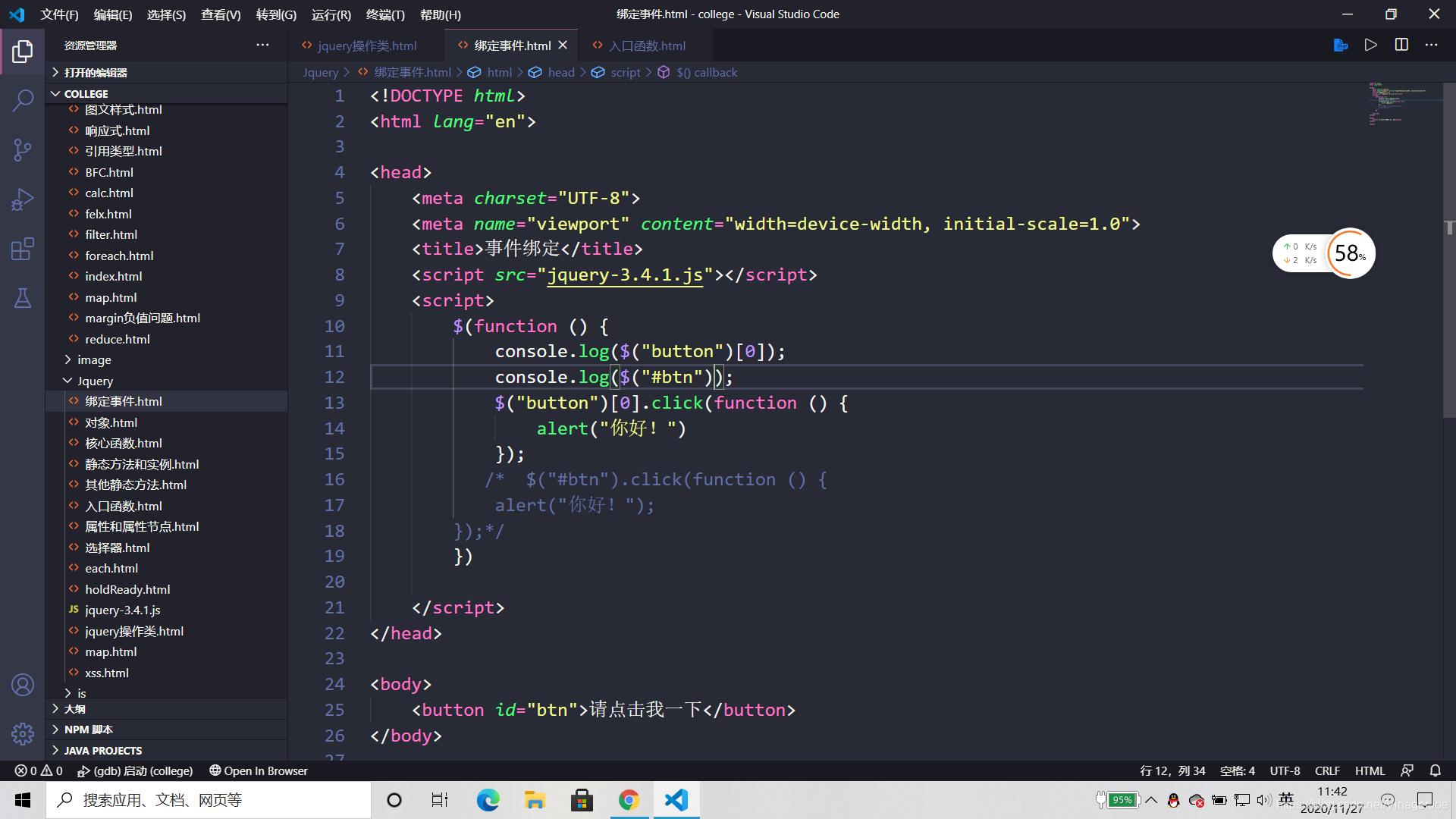The height and width of the screenshot is (819, 1456).
Task: Click the Windows taskbar search box
Action: click(209, 800)
